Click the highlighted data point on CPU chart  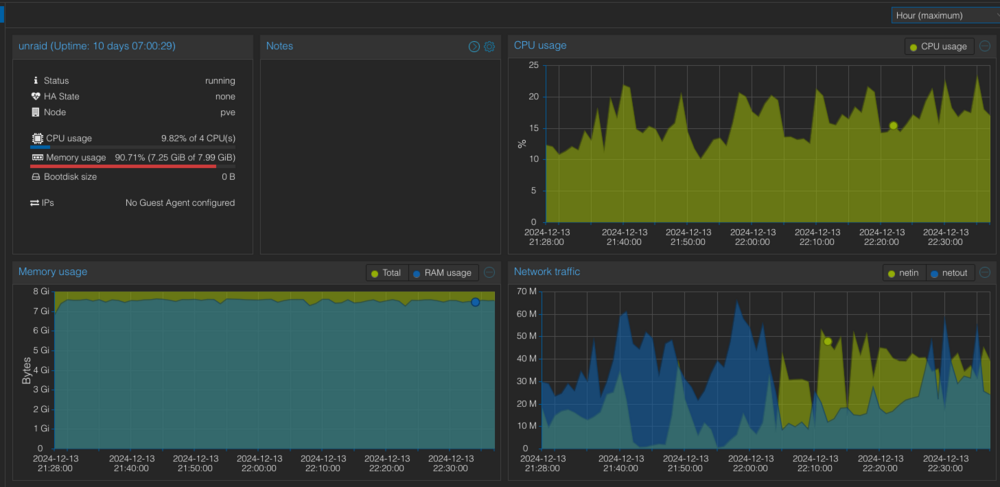pyautogui.click(x=893, y=126)
